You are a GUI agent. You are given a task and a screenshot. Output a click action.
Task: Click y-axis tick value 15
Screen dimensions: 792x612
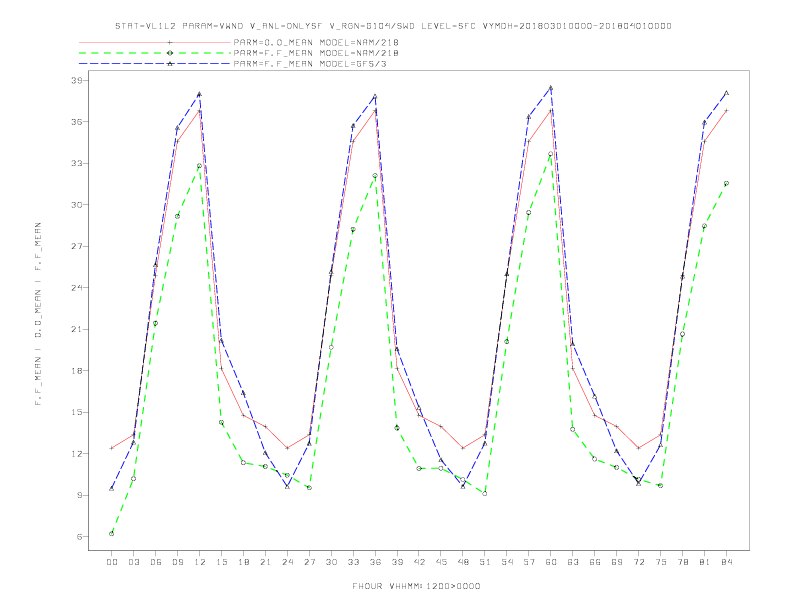pyautogui.click(x=76, y=412)
